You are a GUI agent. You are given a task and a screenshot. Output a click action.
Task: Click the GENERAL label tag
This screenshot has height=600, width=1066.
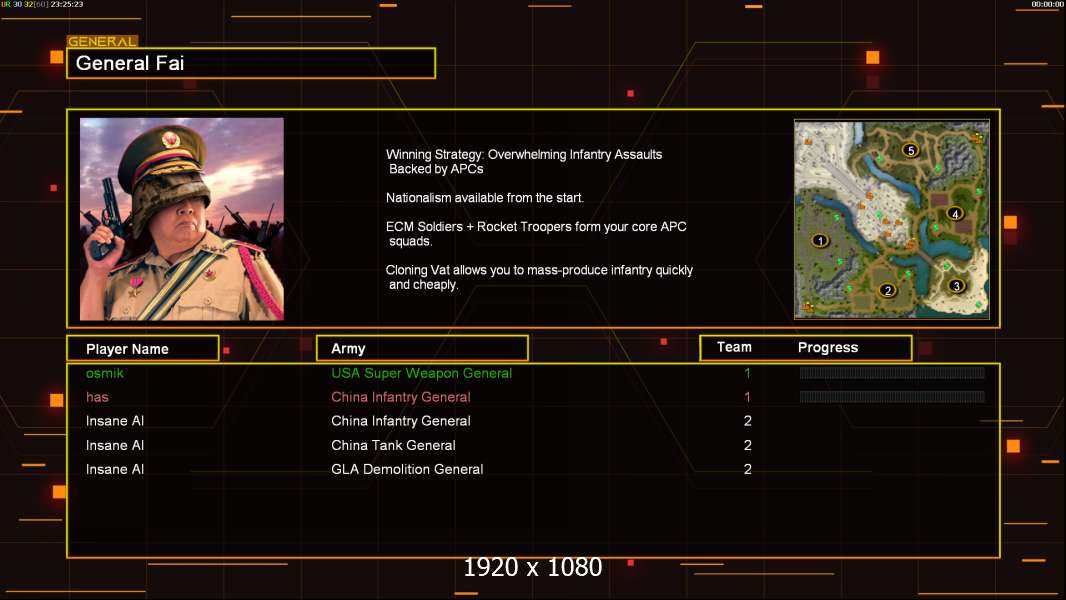pos(102,41)
